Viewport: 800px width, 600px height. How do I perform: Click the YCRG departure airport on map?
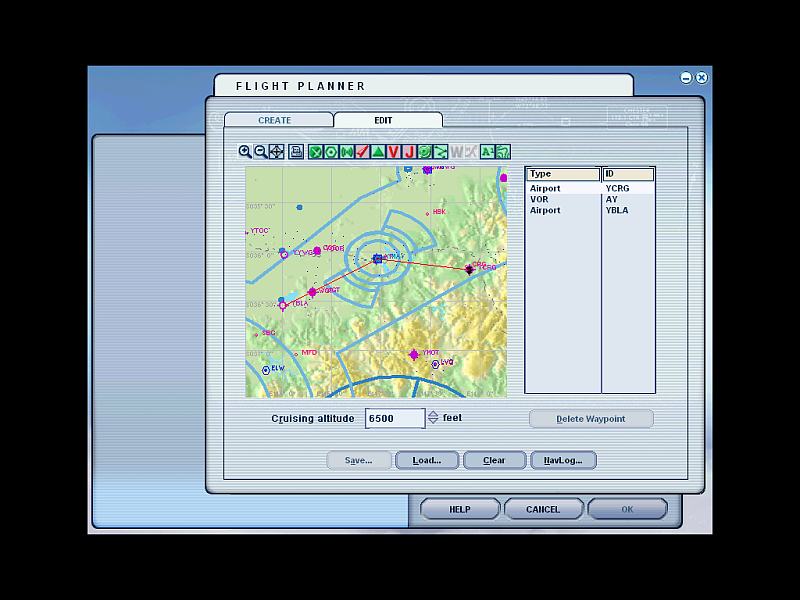[x=469, y=269]
